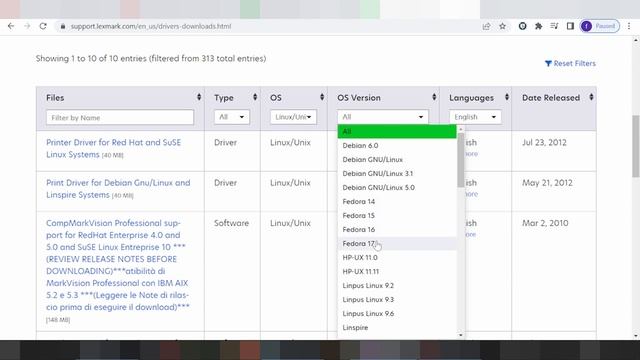
Task: Click the dropdown list scrollbar thumb
Action: [461, 160]
